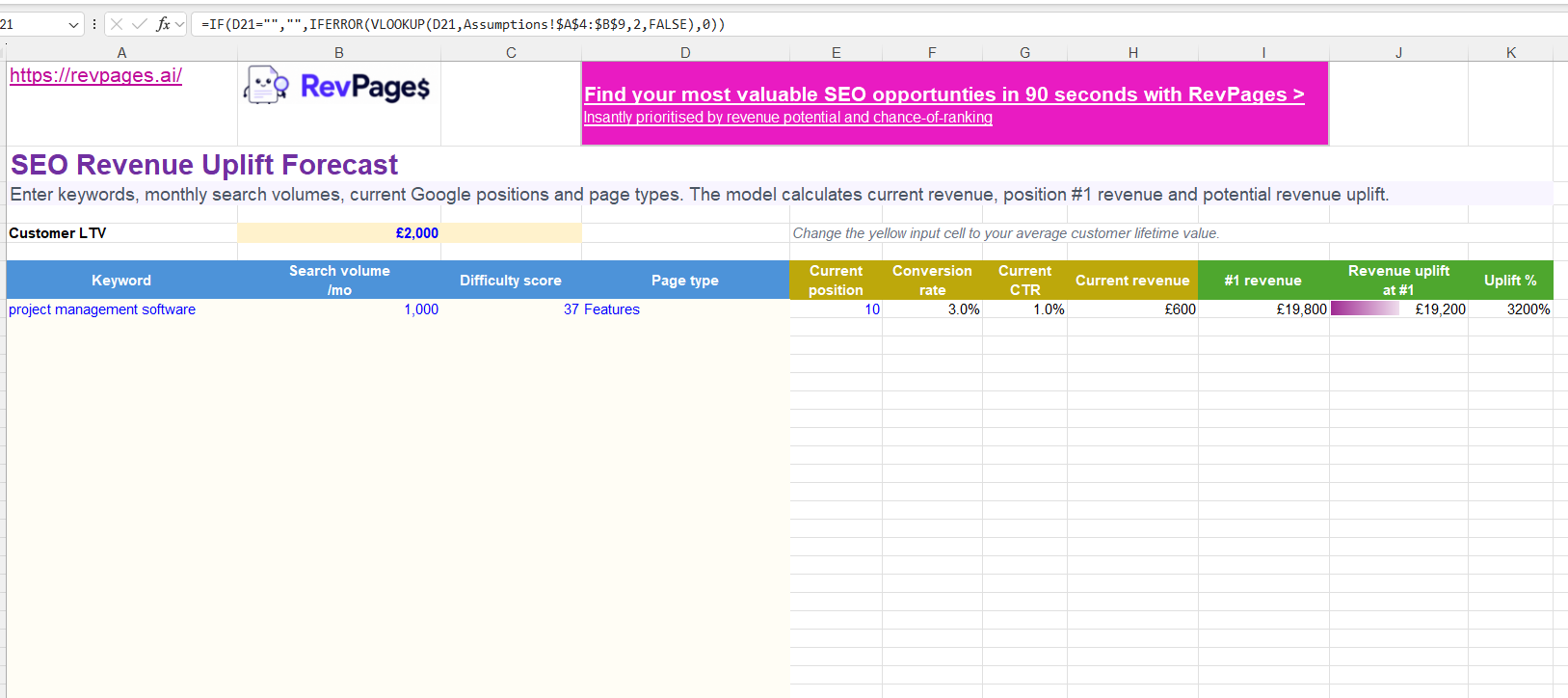Click the 'Enter keywords, monthly search volumes' instruction text

699,195
